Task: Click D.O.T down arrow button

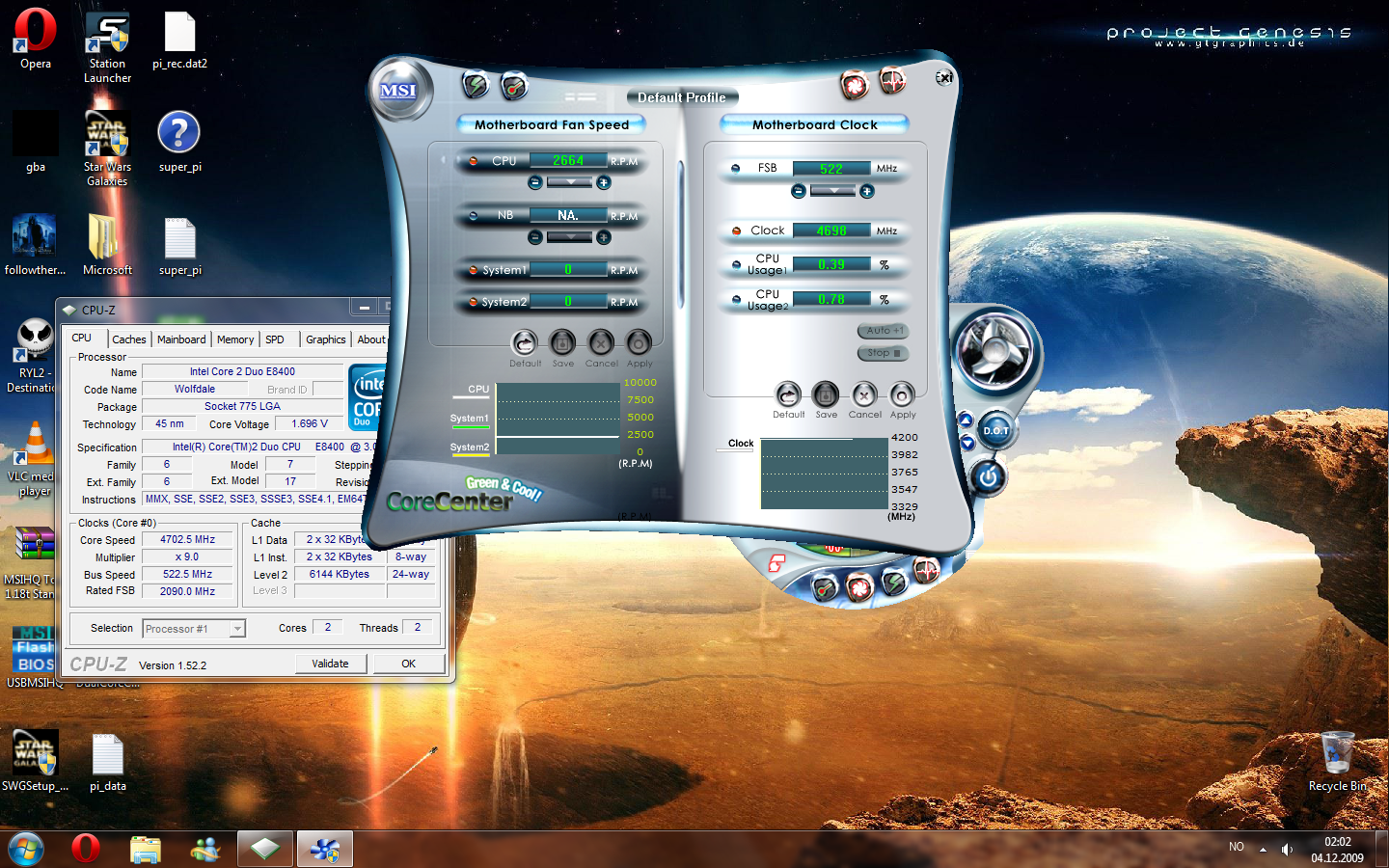Action: (967, 443)
